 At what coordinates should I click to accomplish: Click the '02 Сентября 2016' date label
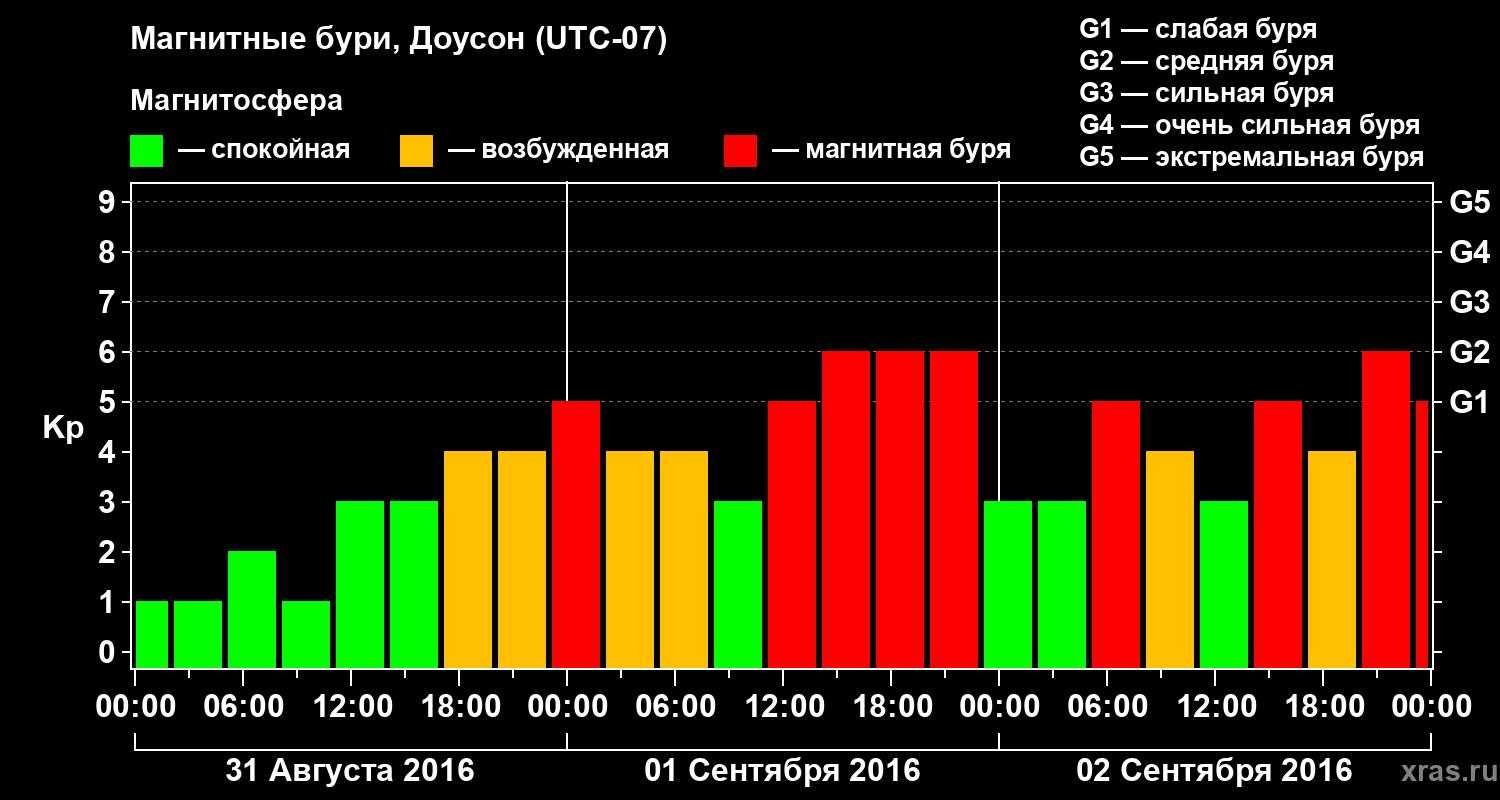(x=1214, y=771)
